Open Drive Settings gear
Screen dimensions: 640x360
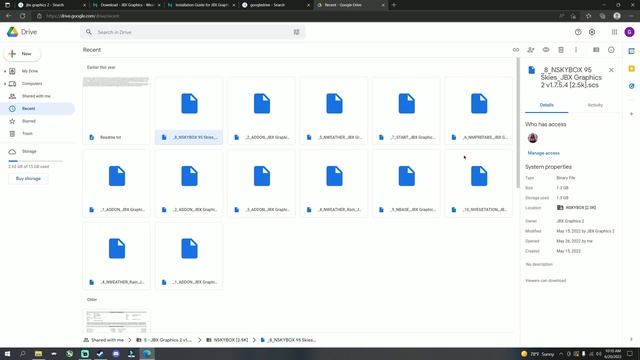click(592, 32)
